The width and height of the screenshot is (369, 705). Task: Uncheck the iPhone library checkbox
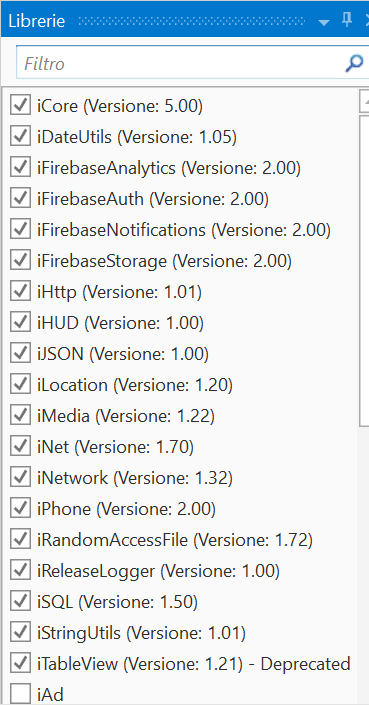[x=20, y=509]
